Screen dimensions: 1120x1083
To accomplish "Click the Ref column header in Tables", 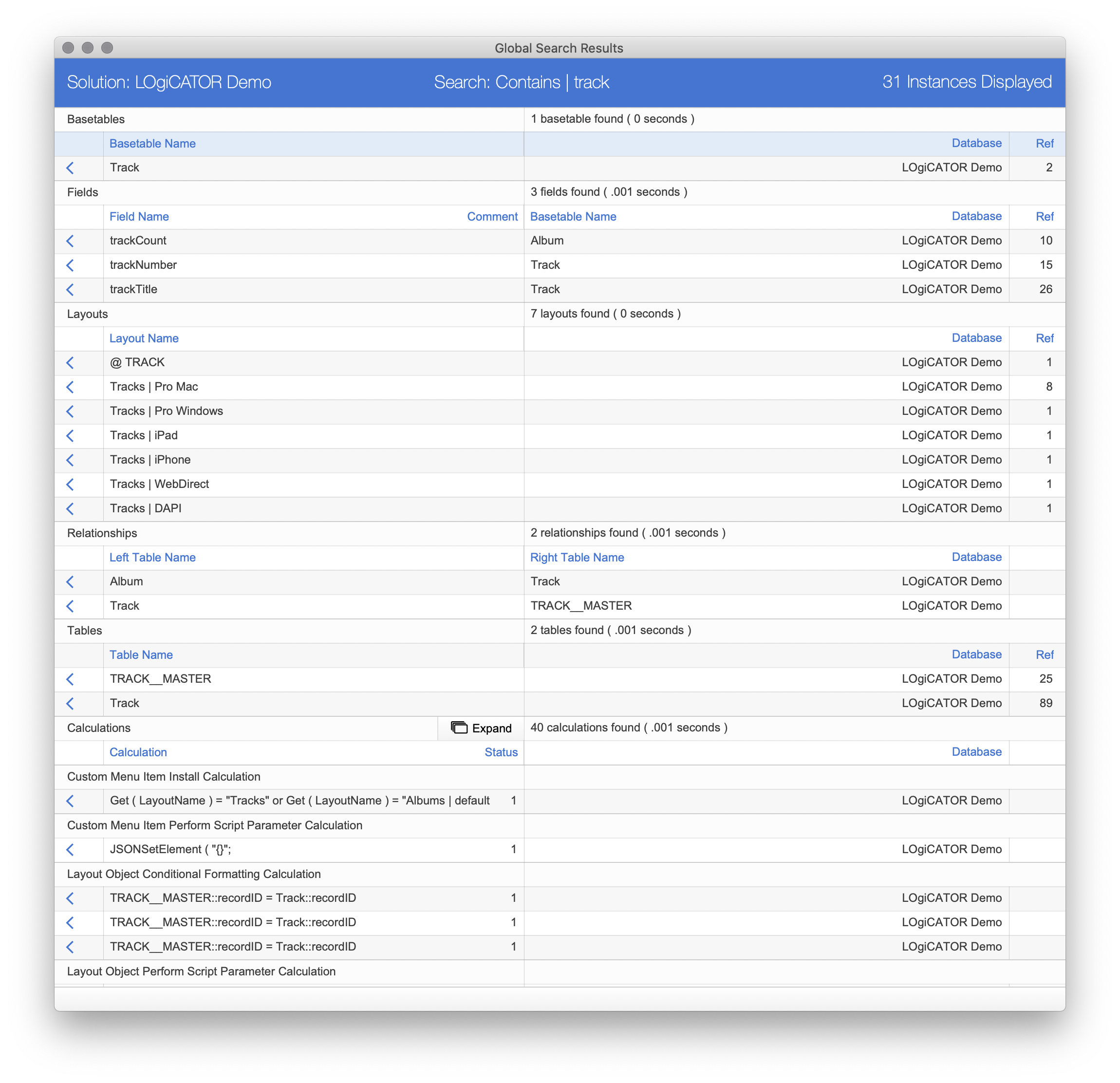I will (1045, 654).
